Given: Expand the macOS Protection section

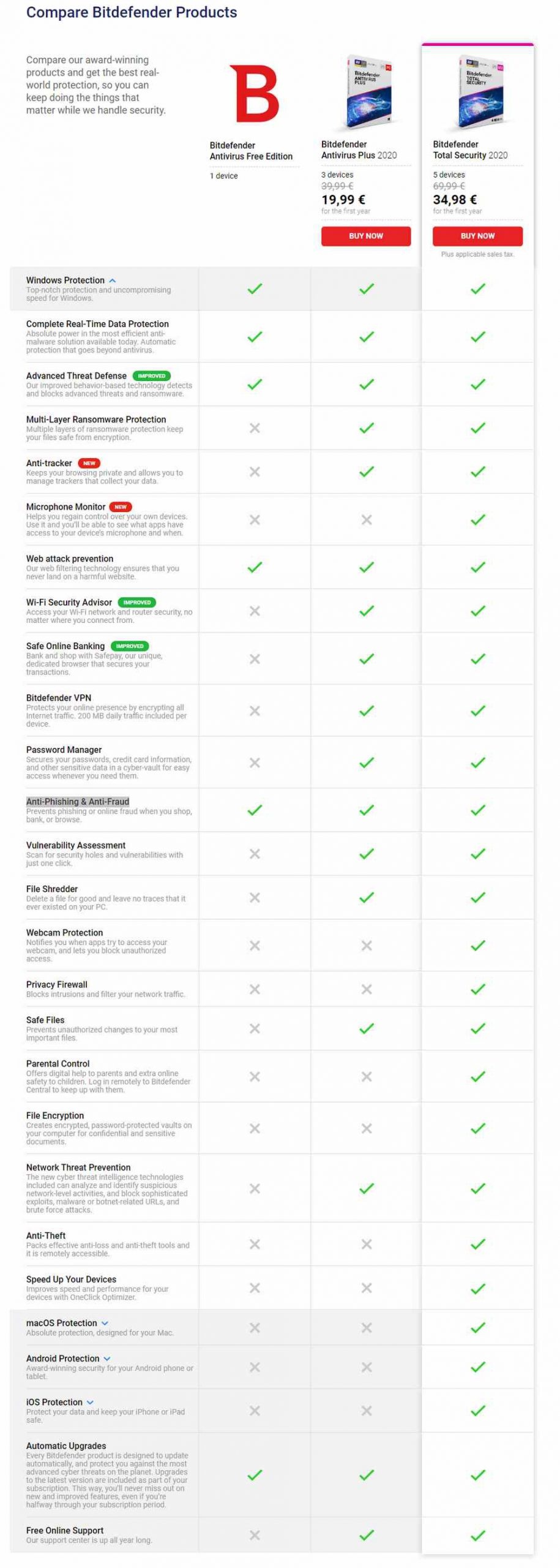Looking at the screenshot, I should [105, 1323].
